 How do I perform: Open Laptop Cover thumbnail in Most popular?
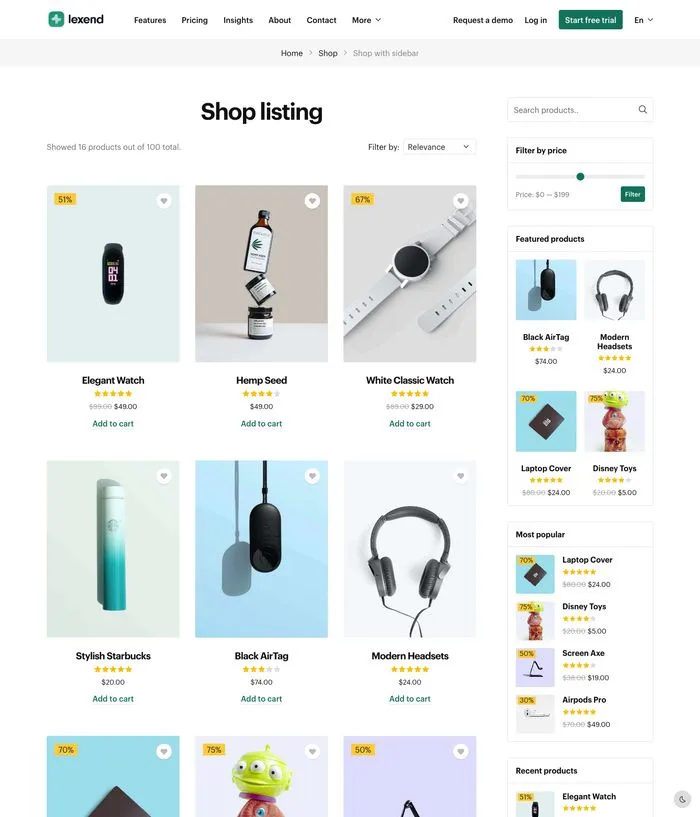pos(535,574)
